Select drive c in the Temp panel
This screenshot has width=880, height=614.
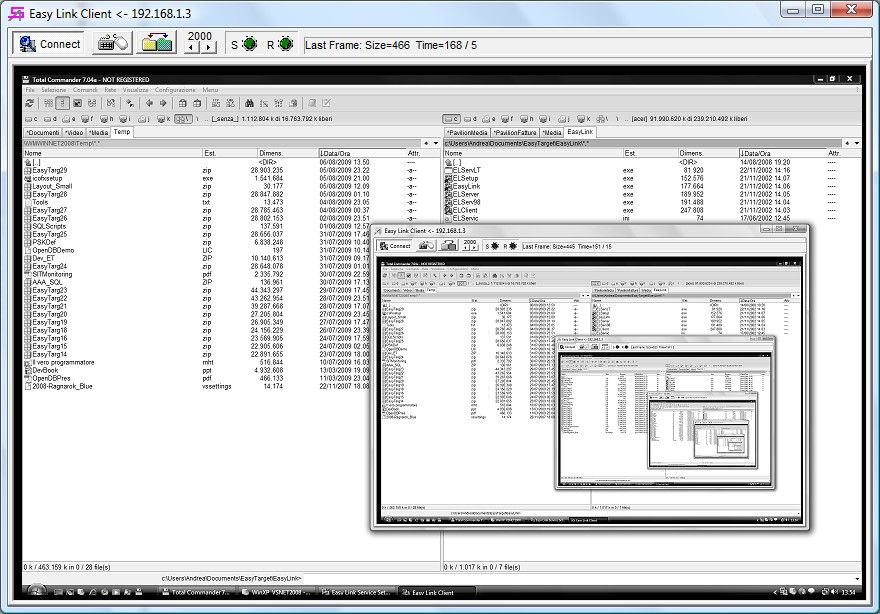(x=31, y=119)
